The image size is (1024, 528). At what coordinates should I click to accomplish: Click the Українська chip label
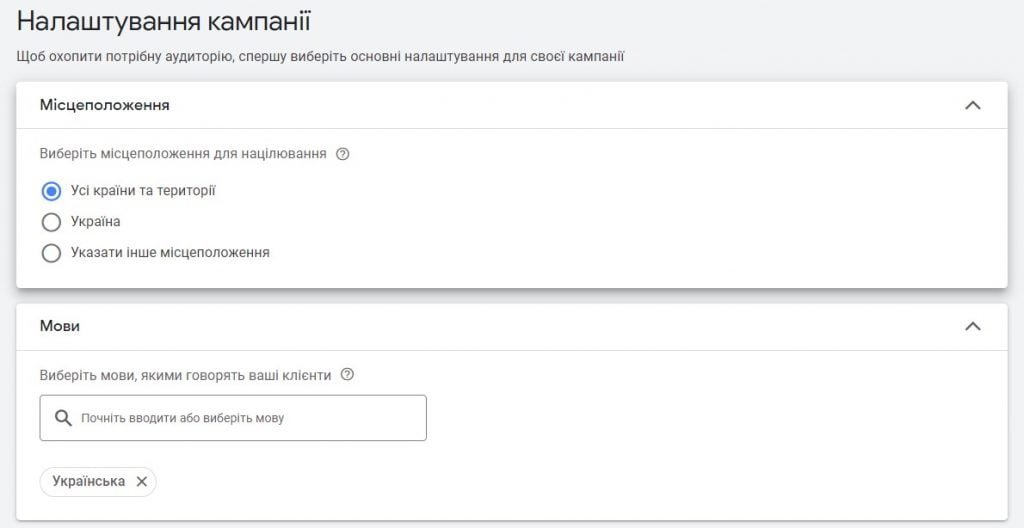point(89,482)
